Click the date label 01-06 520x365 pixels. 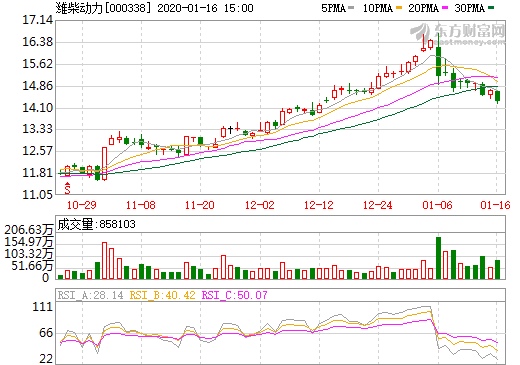(437, 205)
